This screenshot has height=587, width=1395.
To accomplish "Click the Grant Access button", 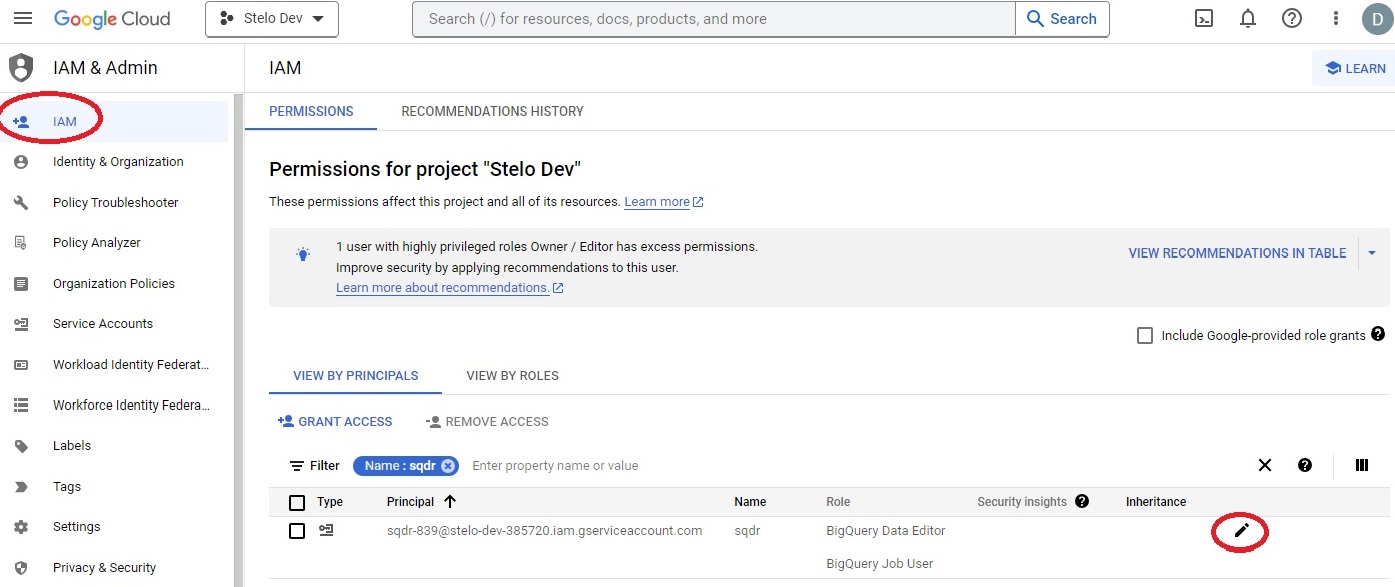I will pos(335,422).
